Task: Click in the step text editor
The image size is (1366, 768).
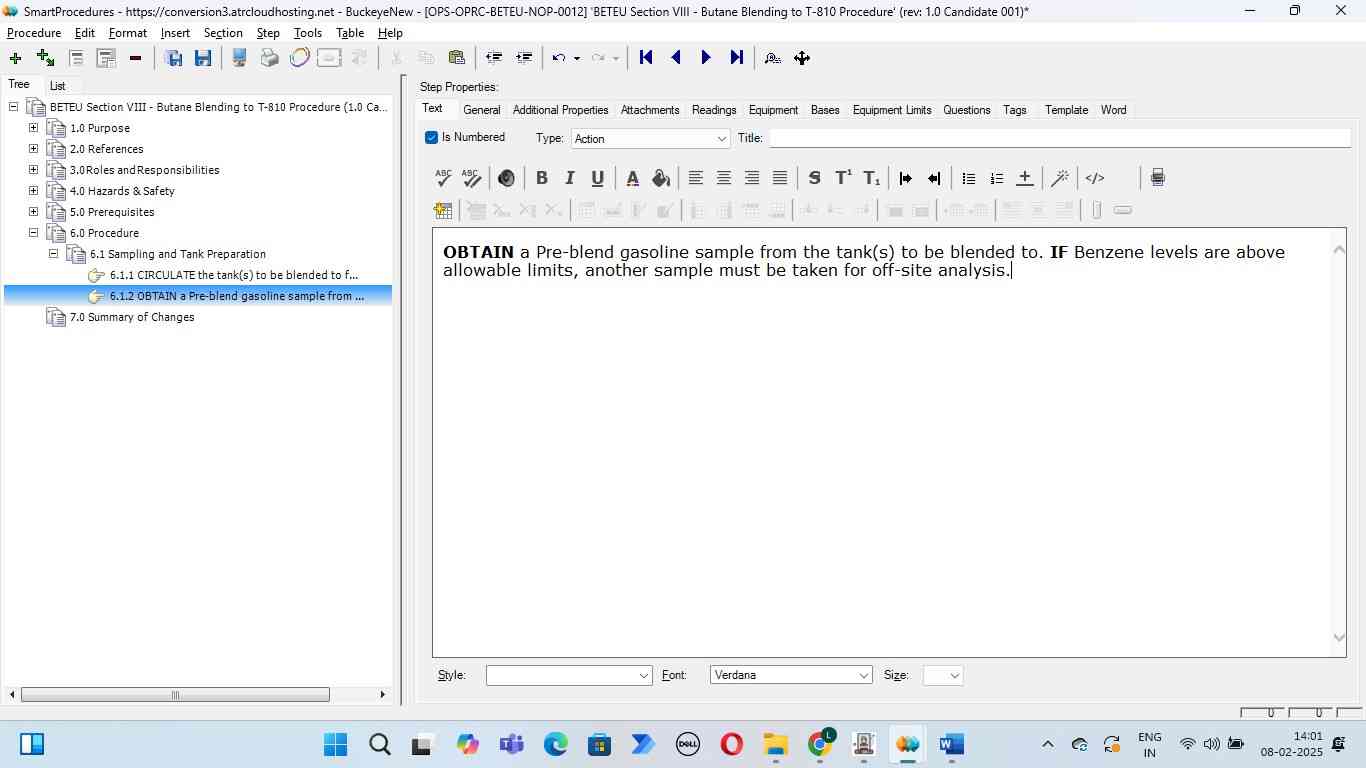Action: click(888, 442)
